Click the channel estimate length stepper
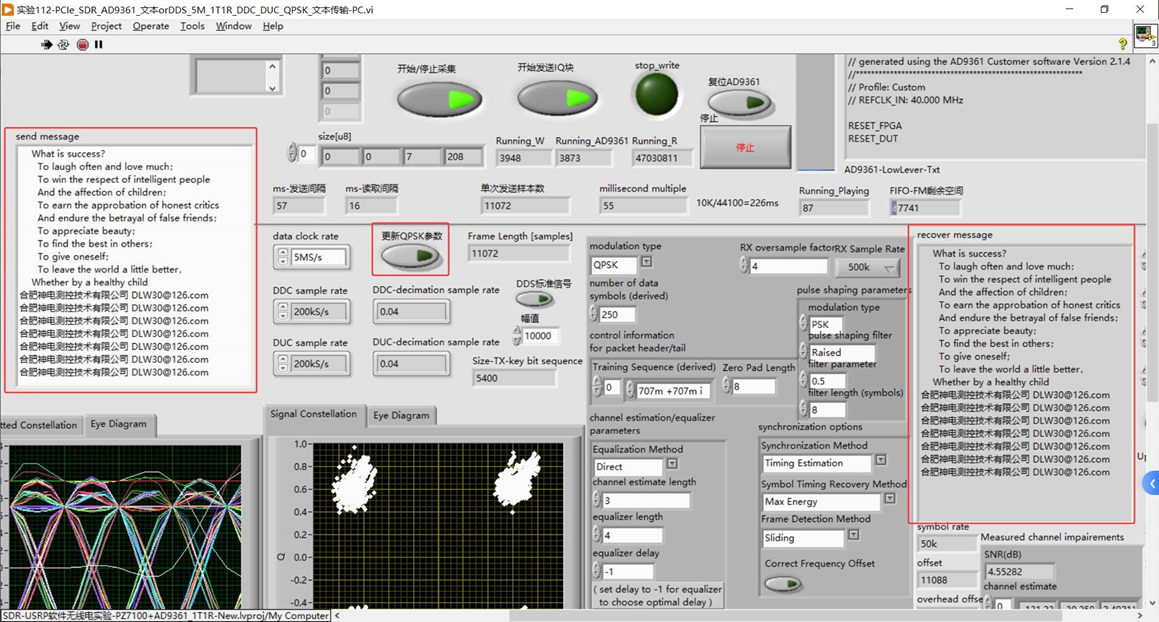The height and width of the screenshot is (622, 1159). [x=596, y=500]
